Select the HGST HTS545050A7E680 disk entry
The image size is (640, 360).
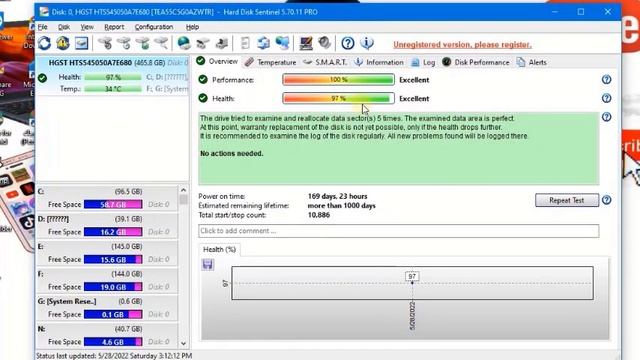[x=113, y=76]
